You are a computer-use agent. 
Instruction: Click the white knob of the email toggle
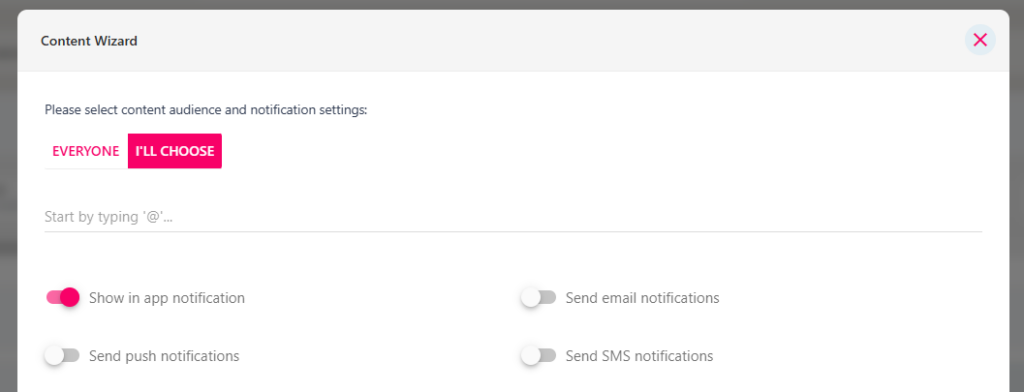530,298
